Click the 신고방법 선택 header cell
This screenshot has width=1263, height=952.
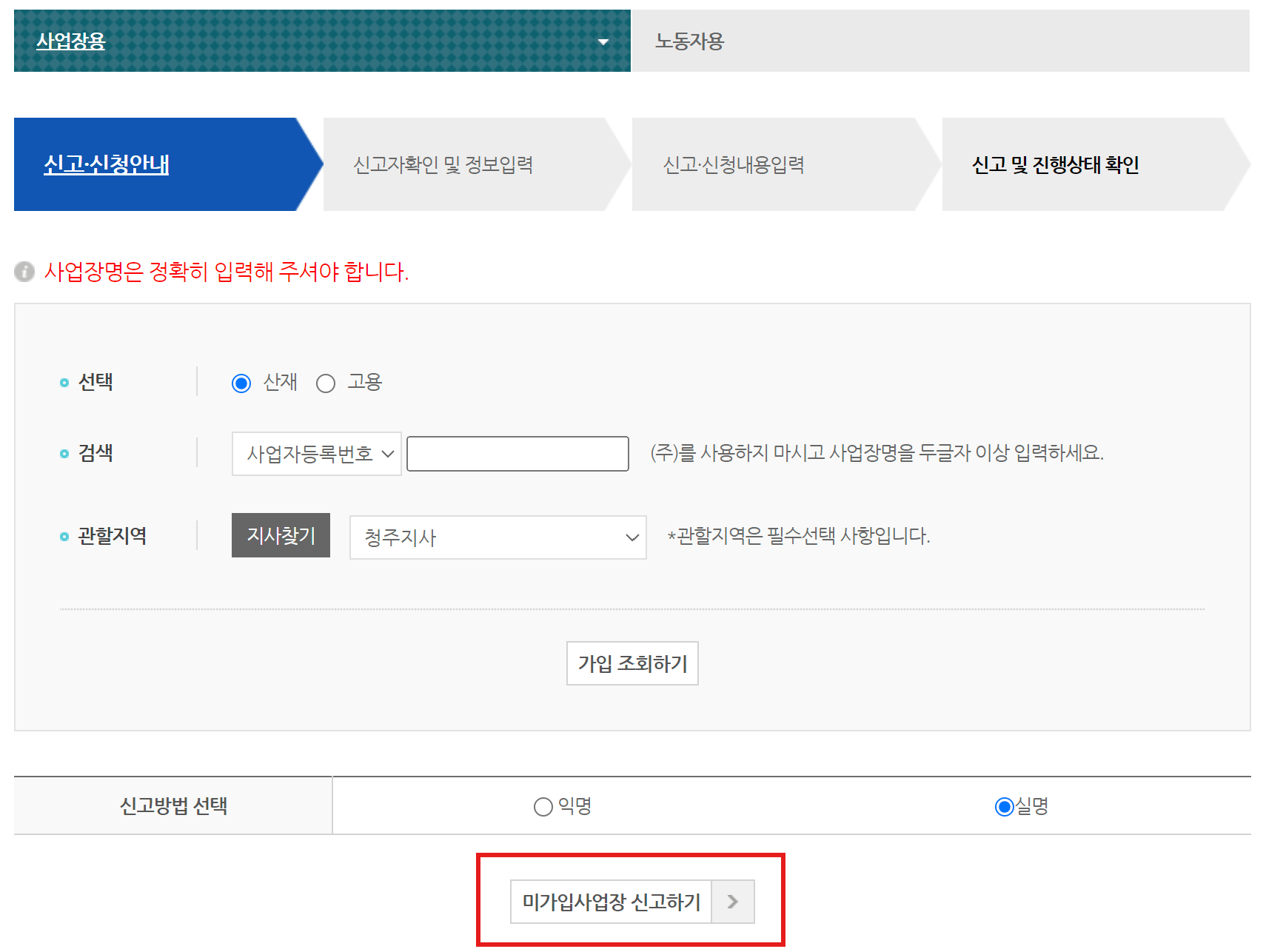(x=175, y=806)
